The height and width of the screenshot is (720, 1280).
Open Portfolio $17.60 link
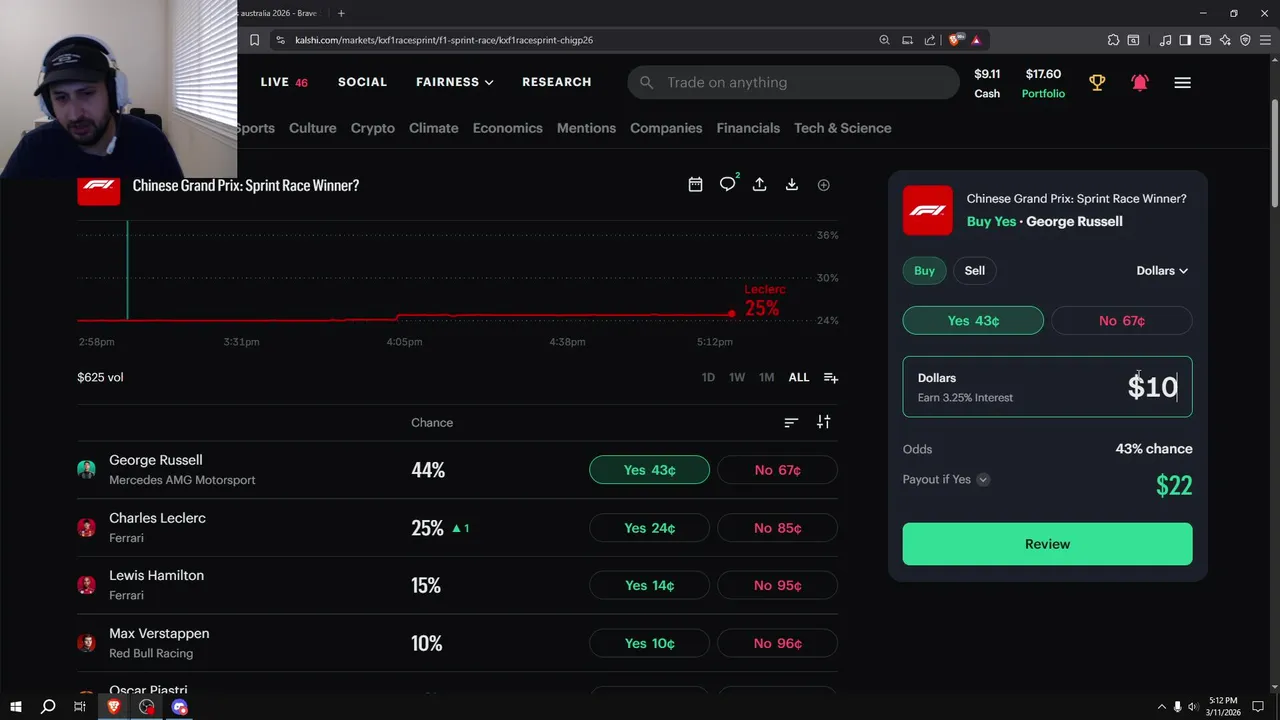tap(1043, 83)
